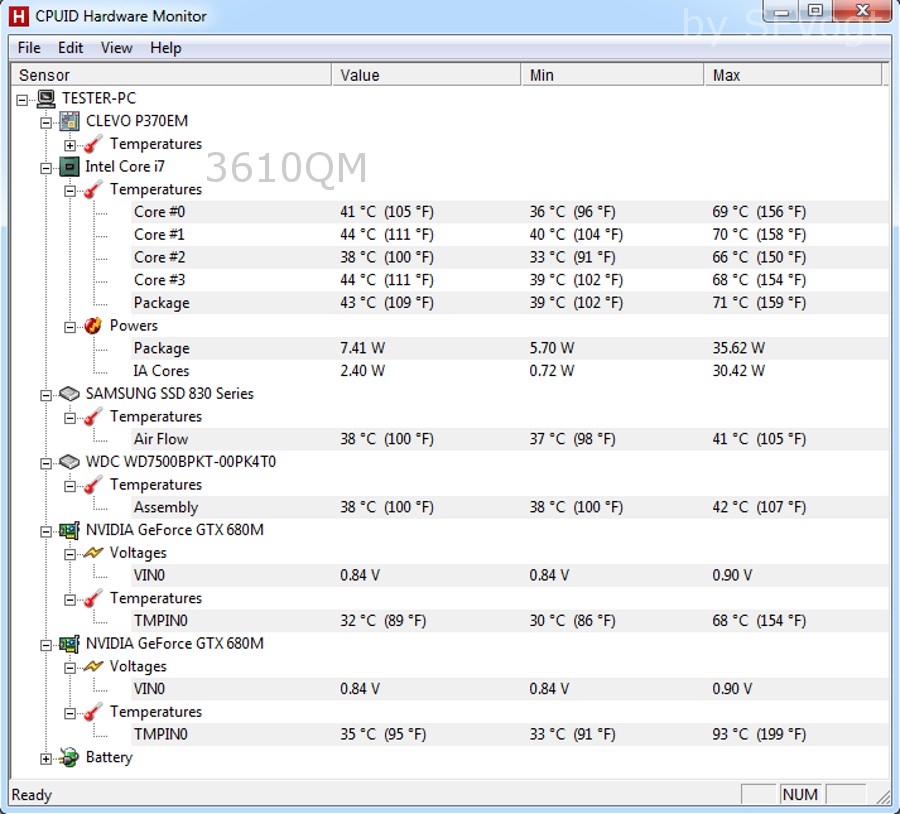Collapse the SAMSUNG SSD 830 Series node
Image resolution: width=900 pixels, height=814 pixels.
(x=46, y=396)
